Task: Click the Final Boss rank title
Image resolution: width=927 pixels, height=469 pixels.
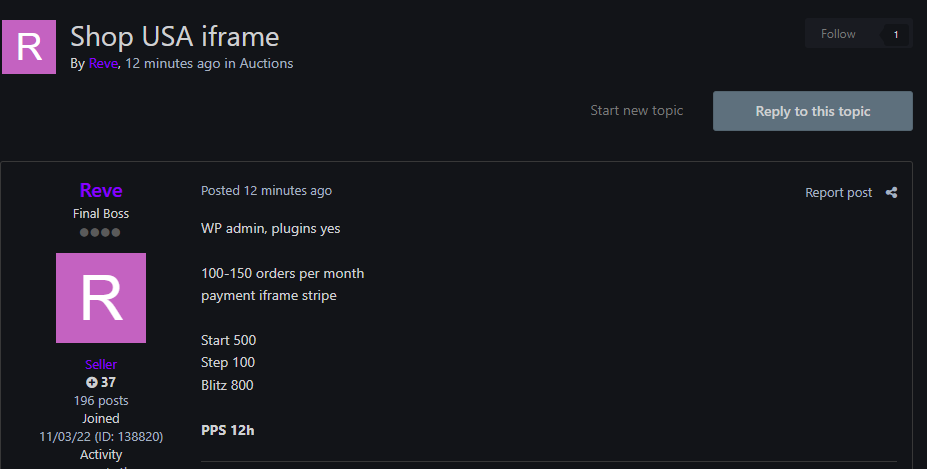Action: tap(101, 213)
